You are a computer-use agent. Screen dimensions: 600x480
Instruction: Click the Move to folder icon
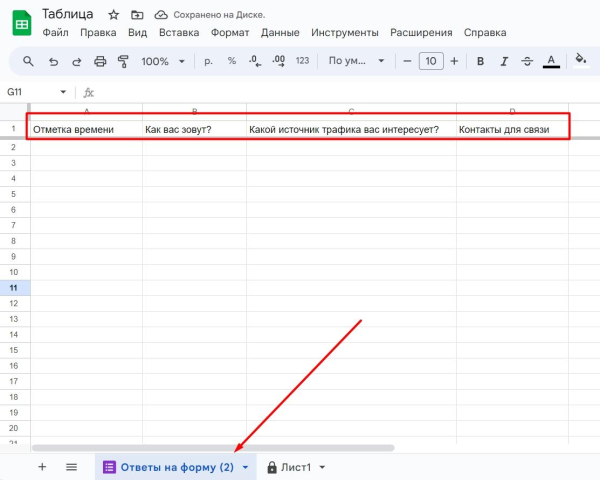tap(135, 15)
